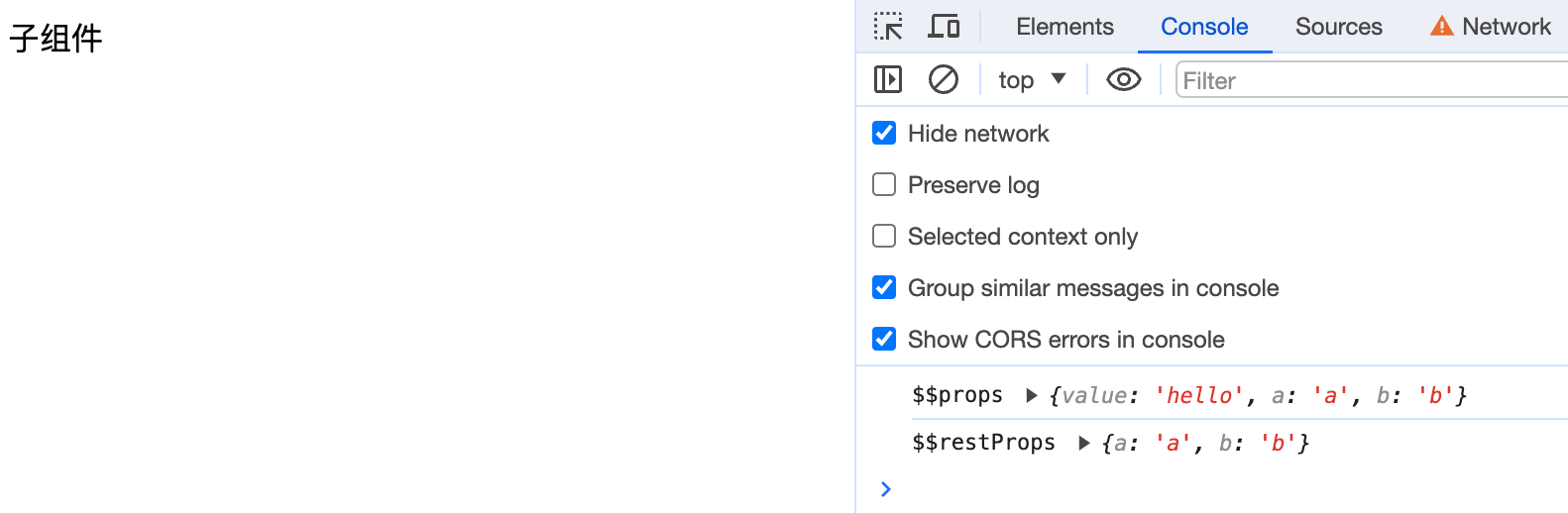1568x513 pixels.
Task: Expand the $$restProps object triangle
Action: [x=1083, y=444]
